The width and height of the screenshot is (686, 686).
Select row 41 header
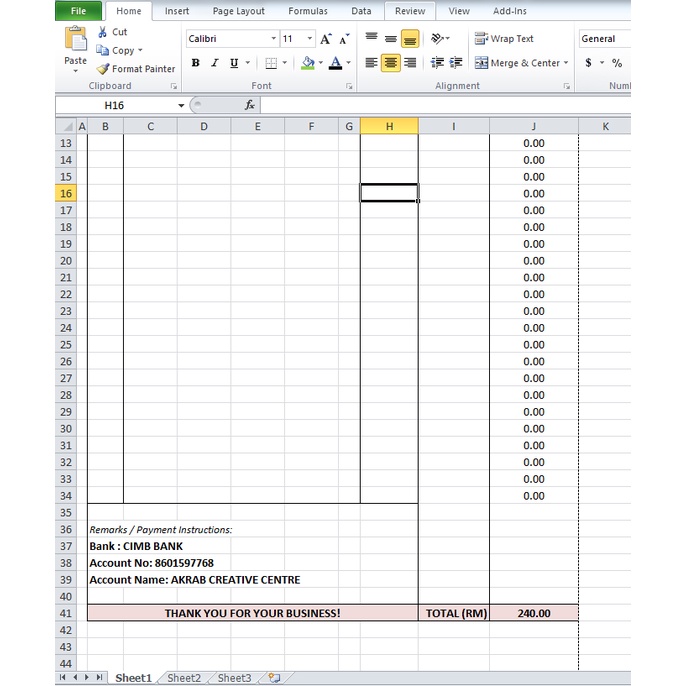[x=66, y=613]
